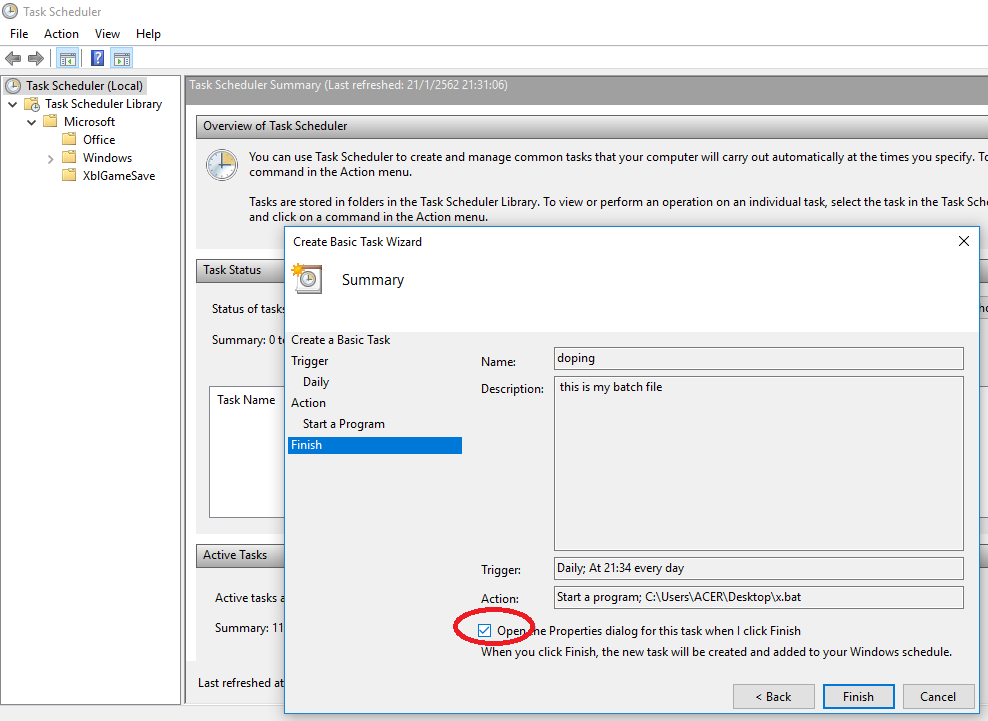Uncheck Open the Properties dialog checkbox

485,631
